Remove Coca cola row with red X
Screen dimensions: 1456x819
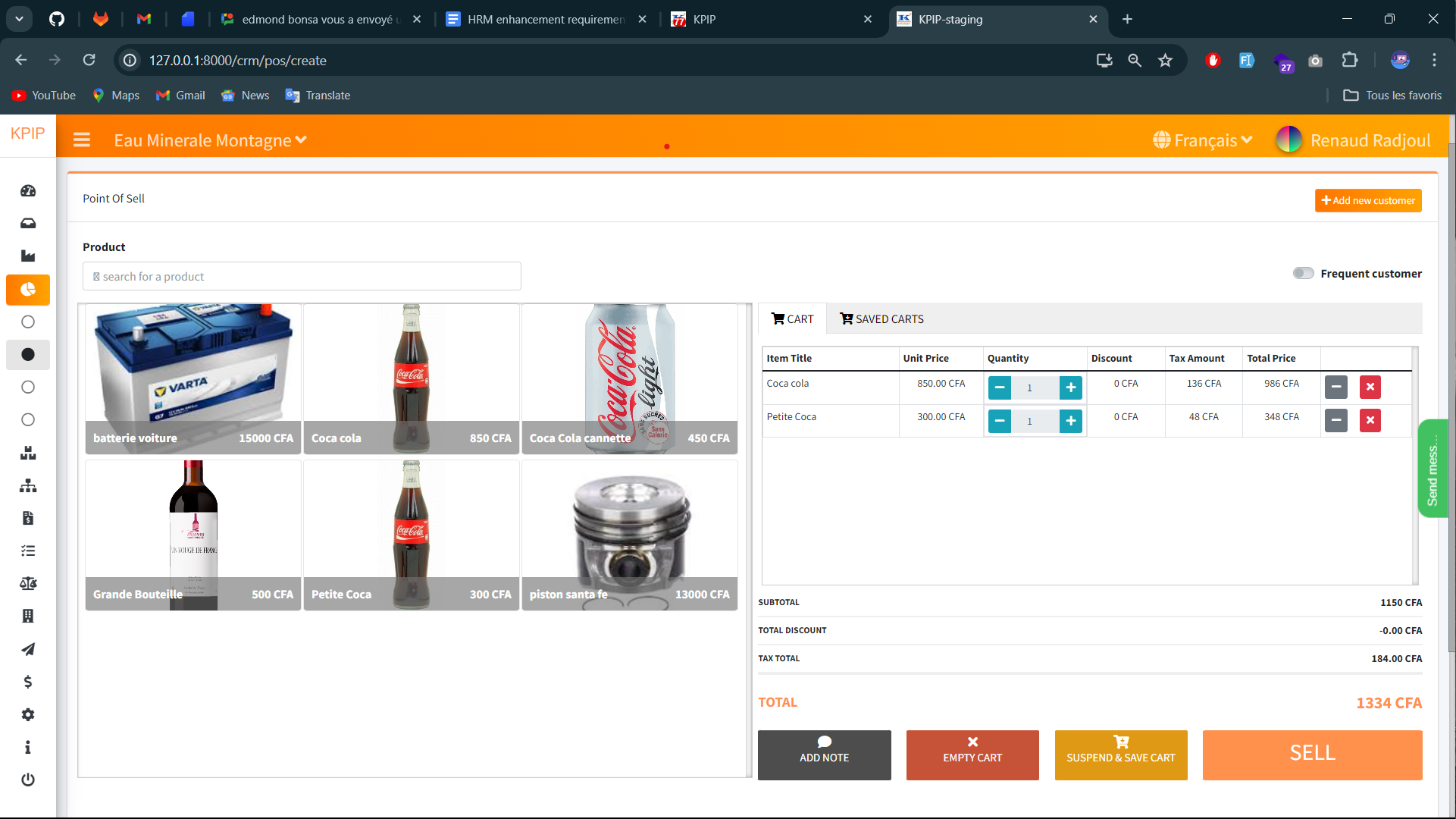tap(1370, 388)
